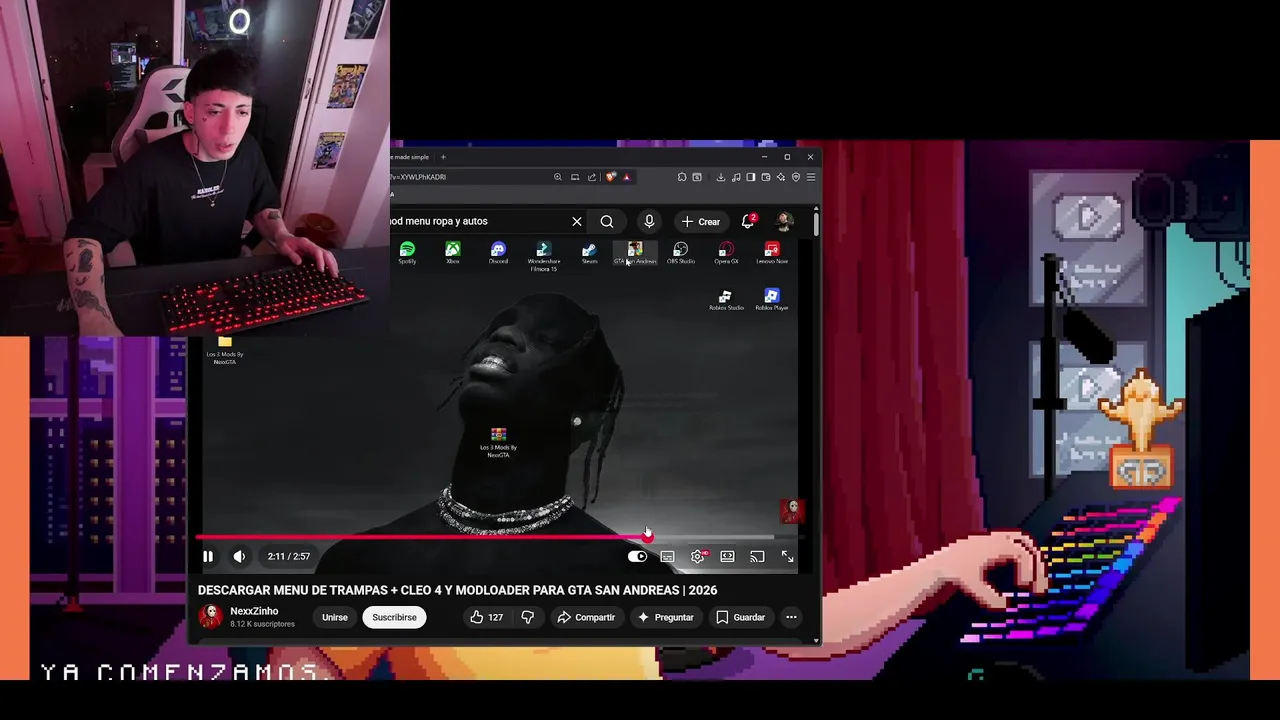The height and width of the screenshot is (720, 1280).
Task: Open the Brave wallet icon
Action: pos(766,177)
